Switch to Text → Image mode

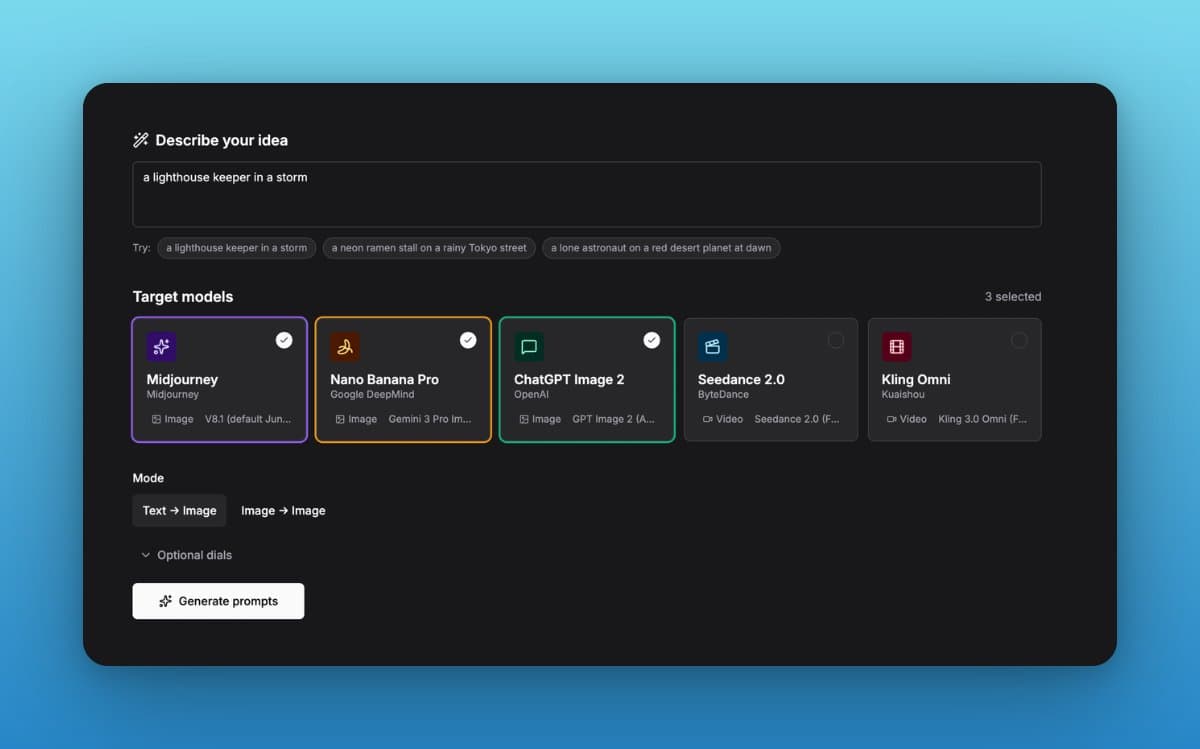coord(179,510)
